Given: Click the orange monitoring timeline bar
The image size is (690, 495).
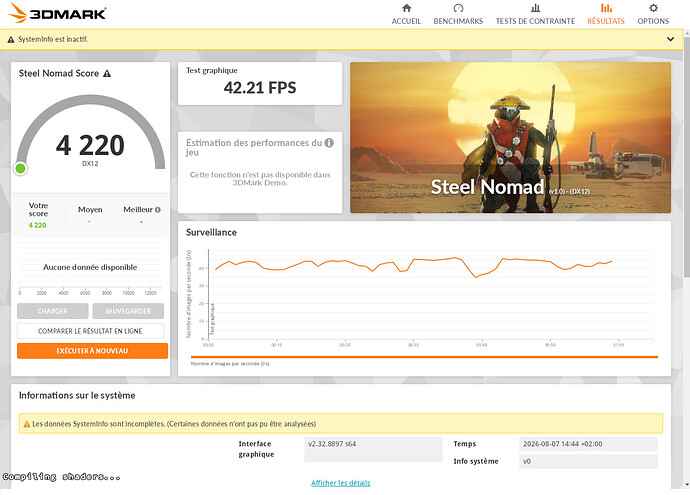Looking at the screenshot, I should click(x=424, y=357).
